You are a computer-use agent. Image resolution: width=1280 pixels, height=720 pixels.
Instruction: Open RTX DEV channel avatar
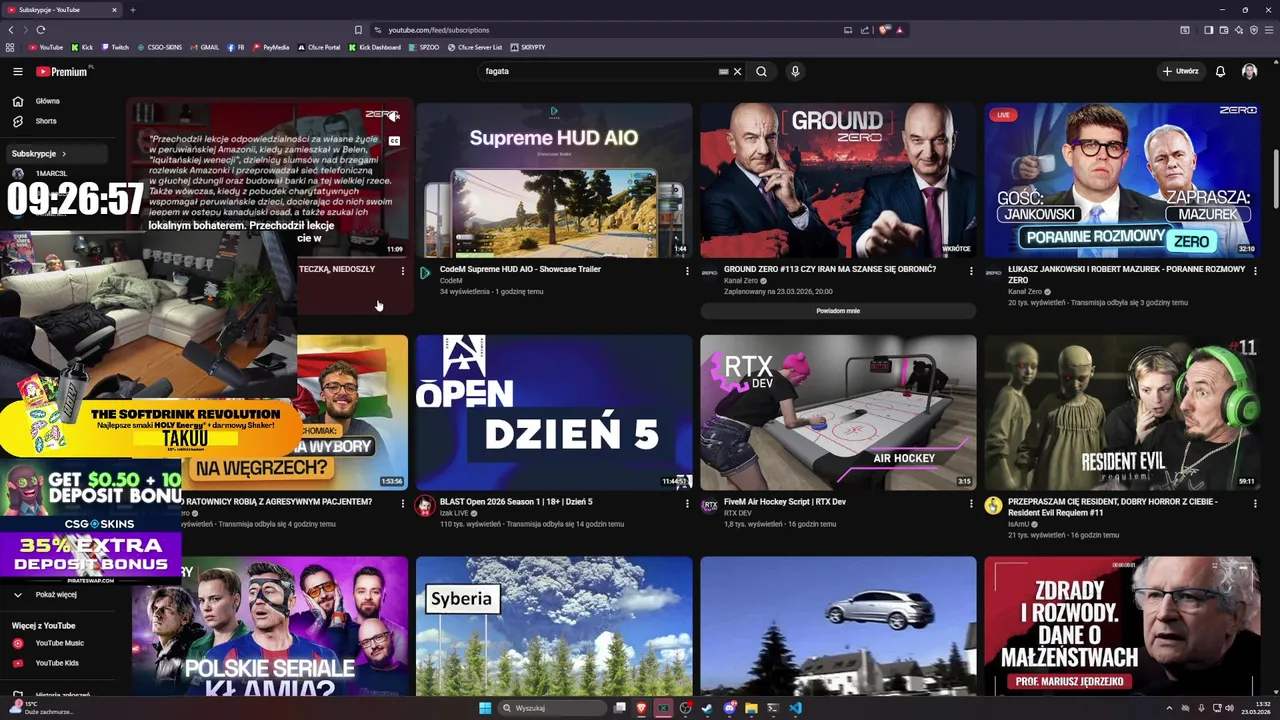tap(709, 505)
